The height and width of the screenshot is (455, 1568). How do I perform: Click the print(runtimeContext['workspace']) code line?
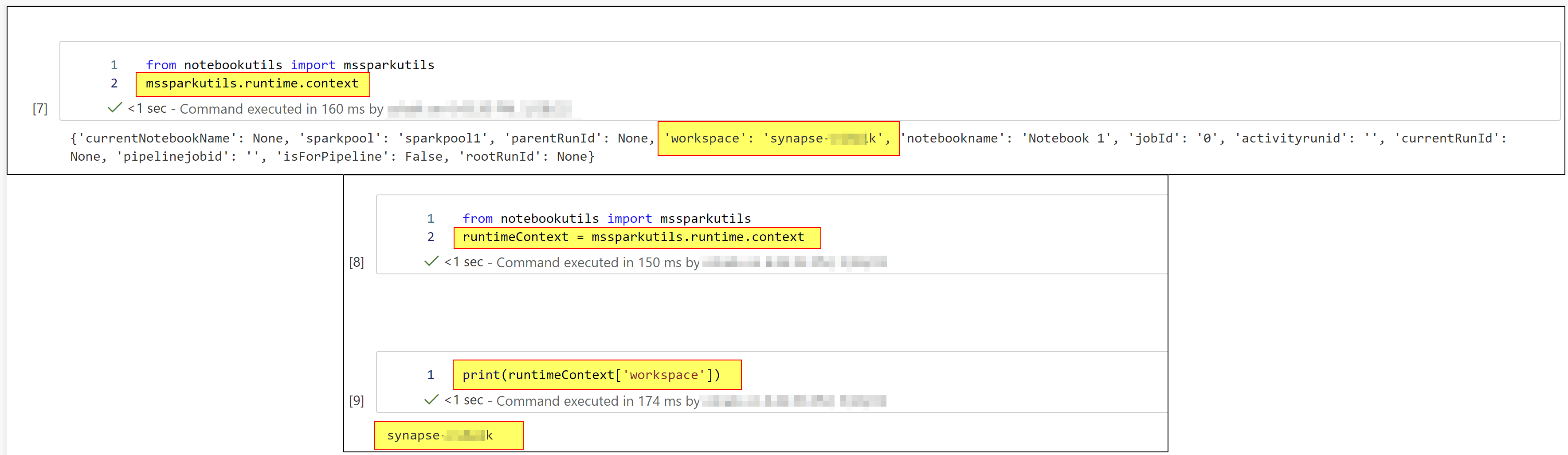tap(591, 375)
